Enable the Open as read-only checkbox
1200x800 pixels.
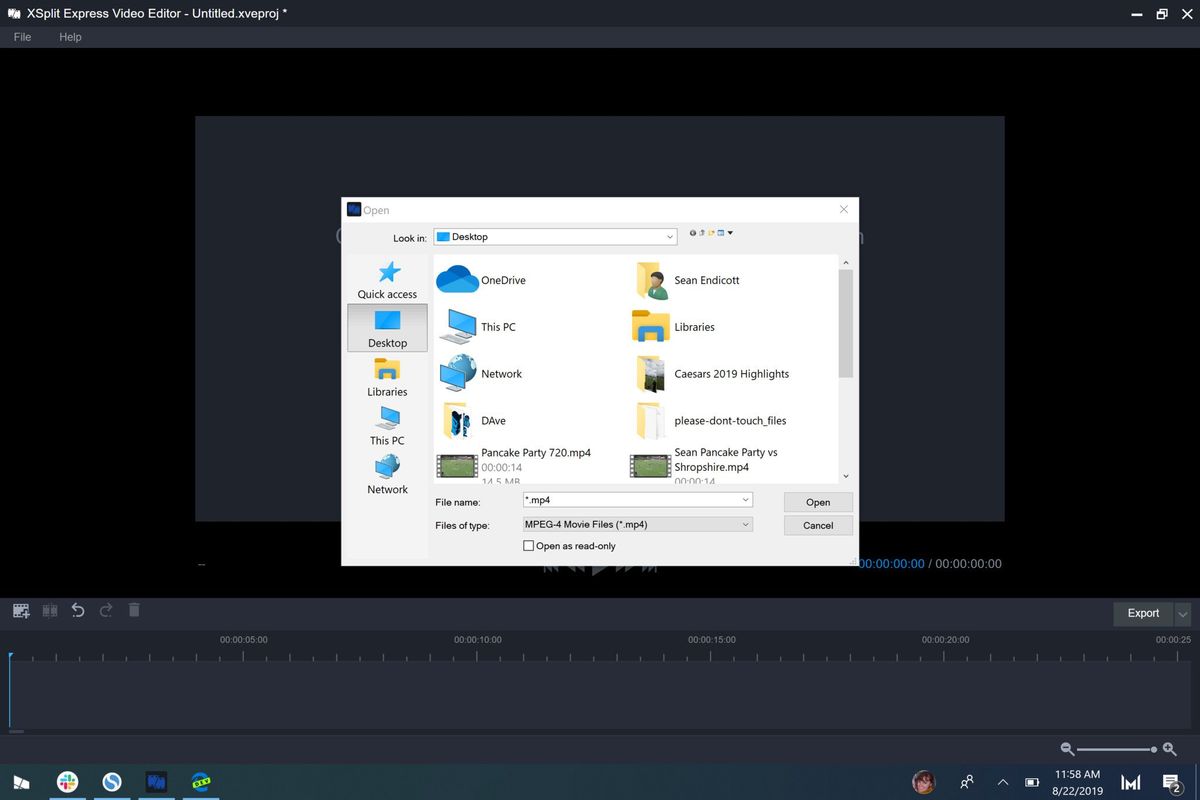point(529,545)
